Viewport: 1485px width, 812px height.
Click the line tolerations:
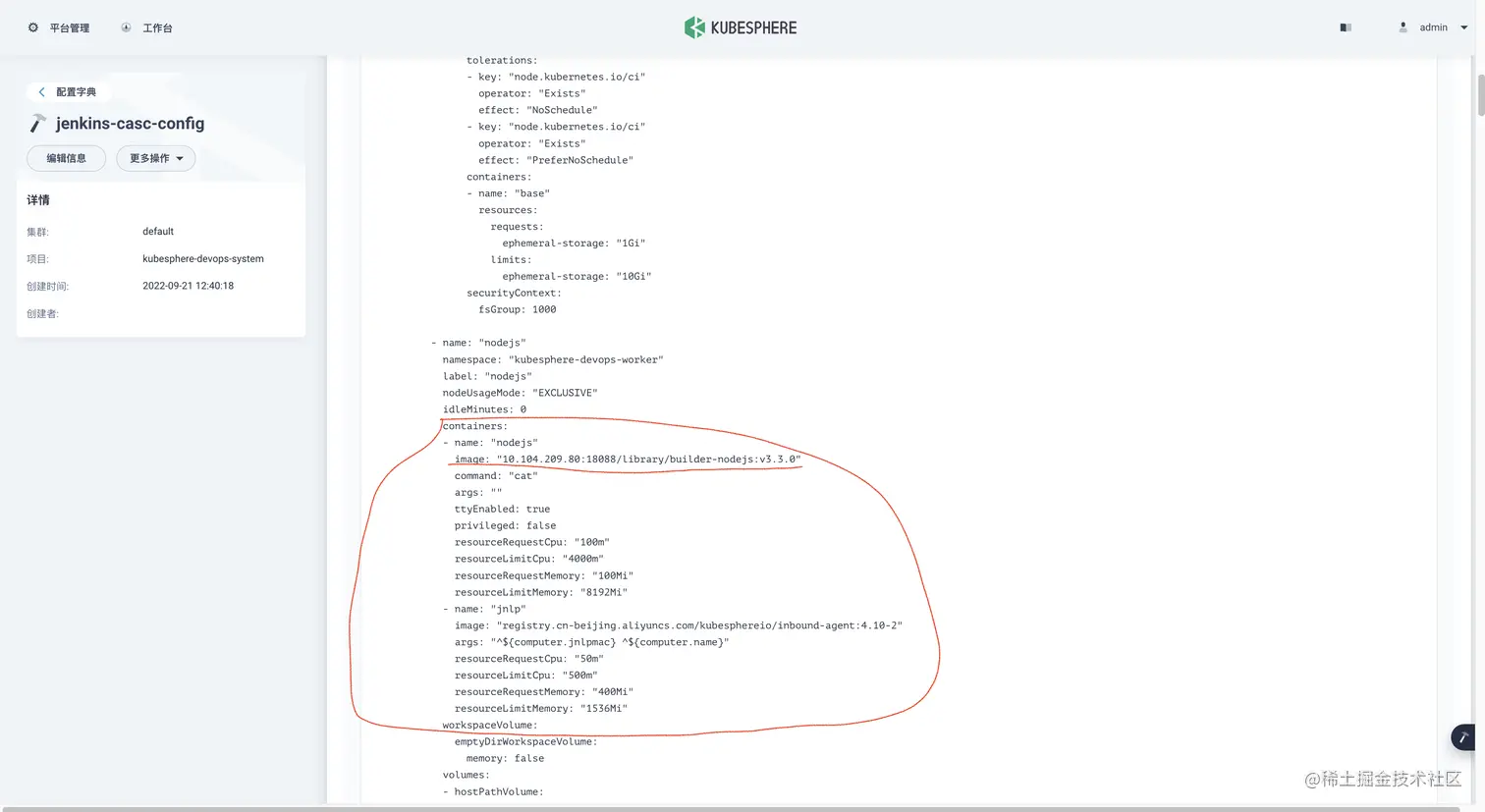[x=502, y=60]
